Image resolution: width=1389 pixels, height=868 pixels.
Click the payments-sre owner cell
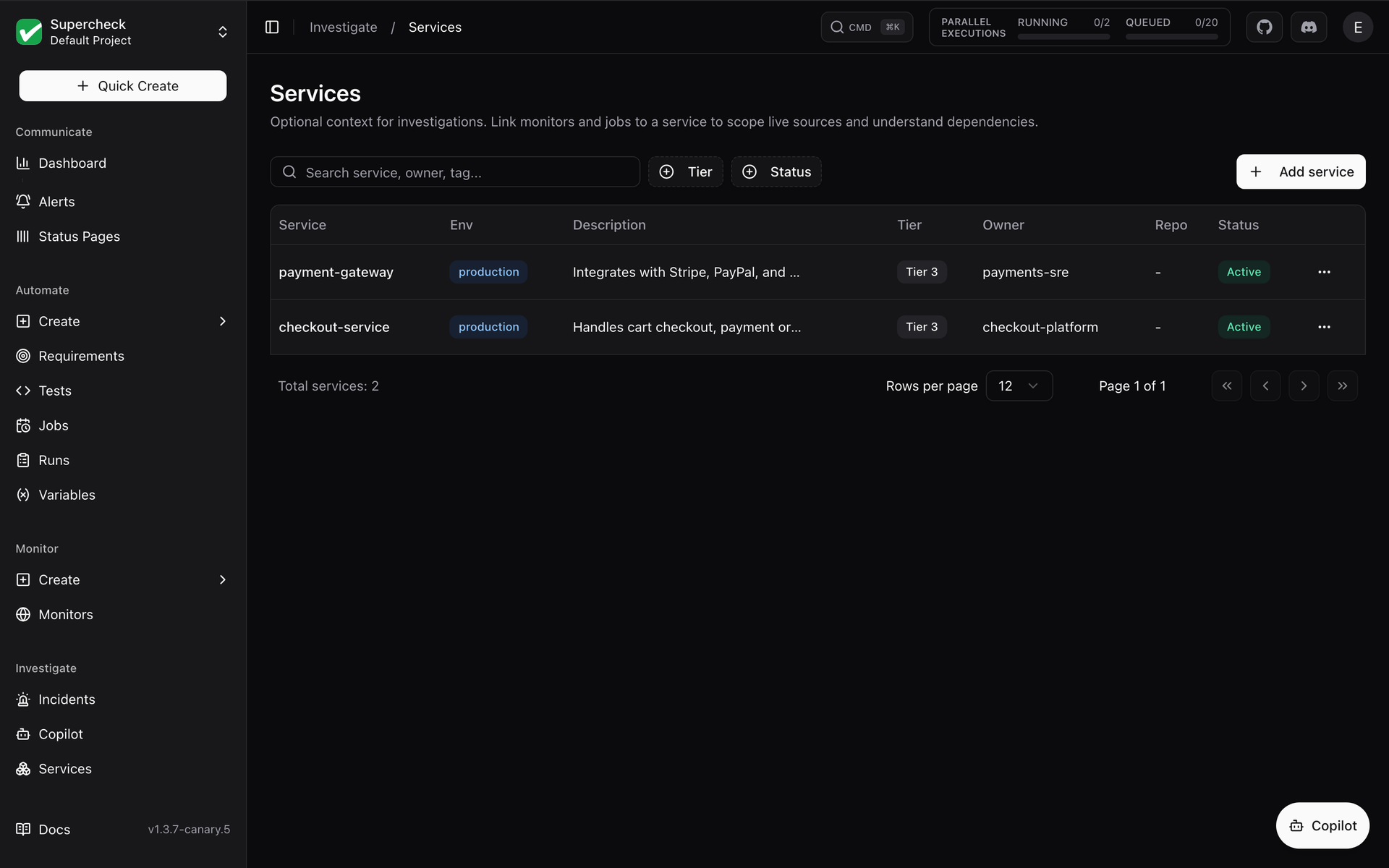coord(1025,272)
